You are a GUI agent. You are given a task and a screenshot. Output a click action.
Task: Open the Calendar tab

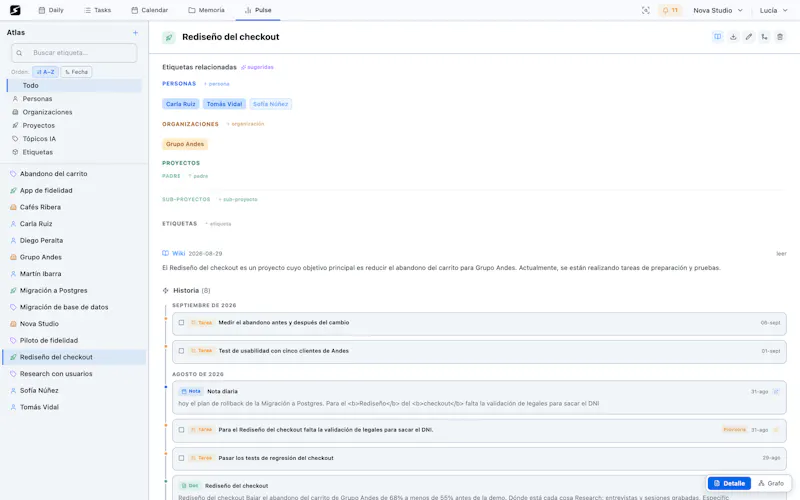[149, 10]
